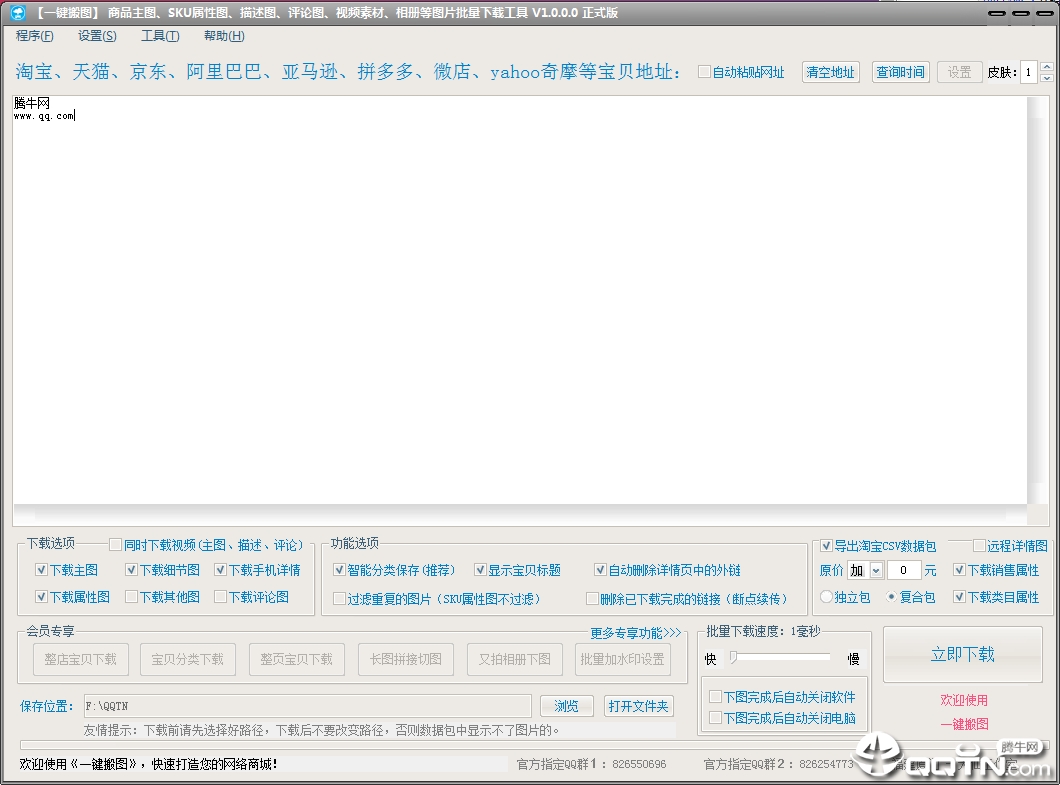Open the 原价 加 dropdown
Image resolution: width=1060 pixels, height=785 pixels.
[876, 571]
